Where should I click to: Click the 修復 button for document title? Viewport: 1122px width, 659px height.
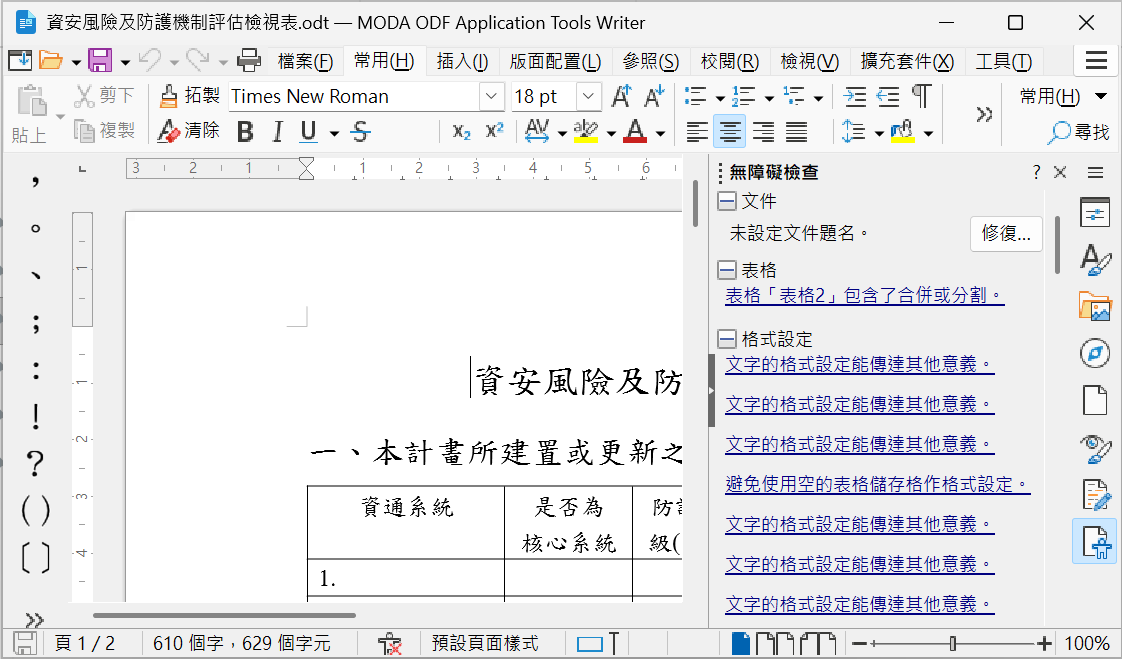point(1006,234)
